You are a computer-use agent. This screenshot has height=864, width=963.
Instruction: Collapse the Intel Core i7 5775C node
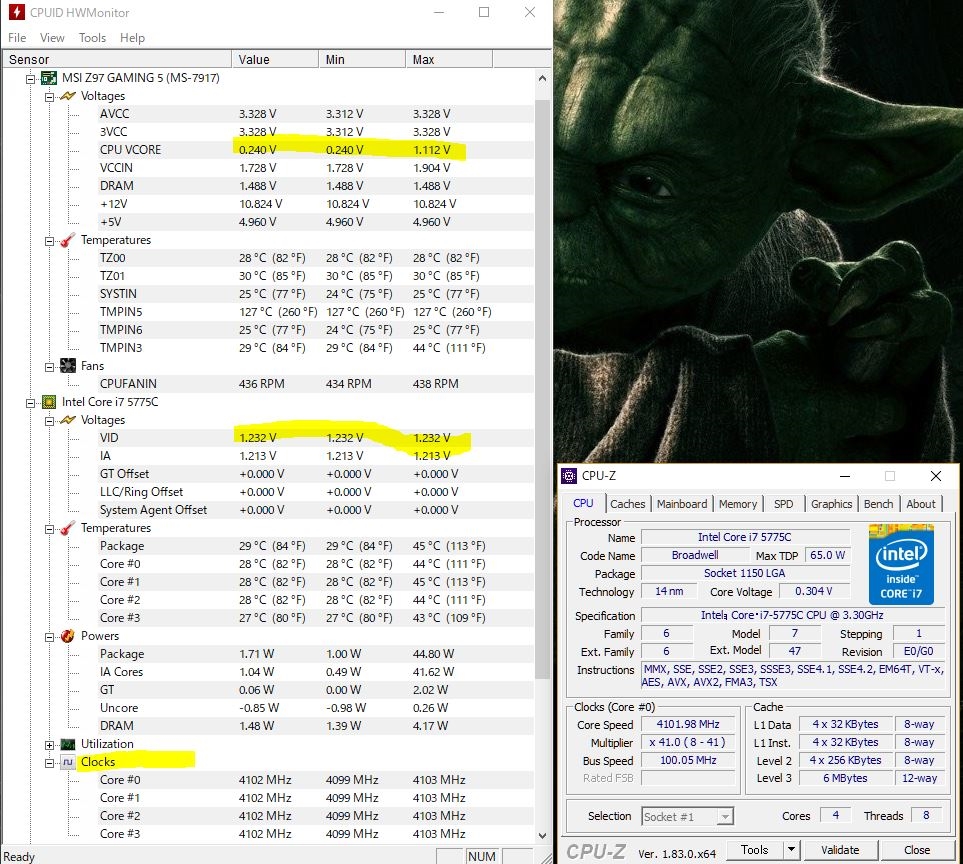coord(30,403)
